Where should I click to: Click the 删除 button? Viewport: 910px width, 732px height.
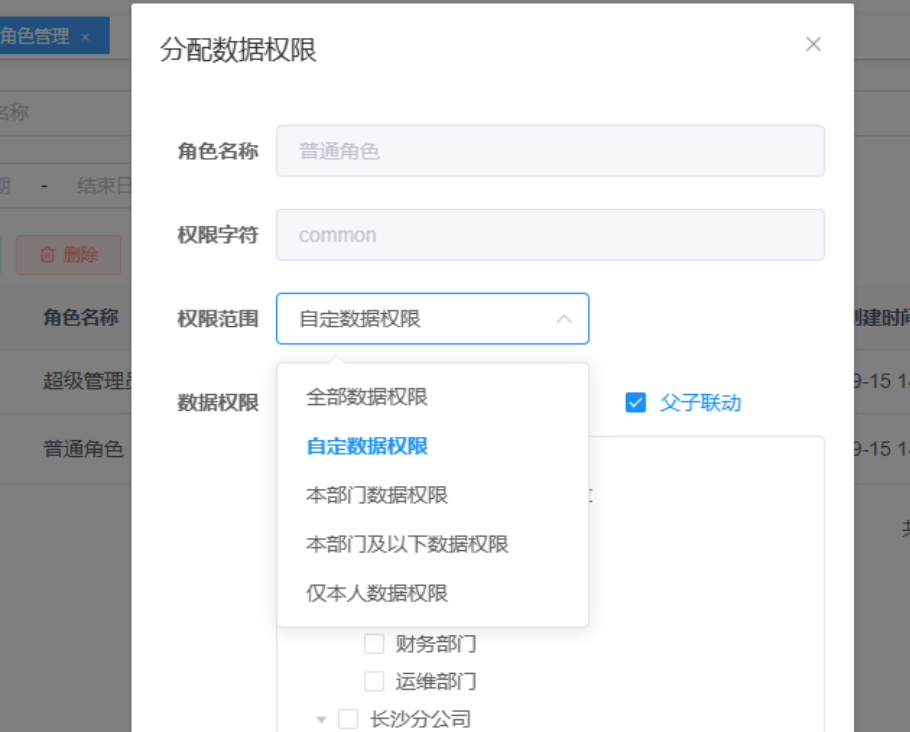68,254
